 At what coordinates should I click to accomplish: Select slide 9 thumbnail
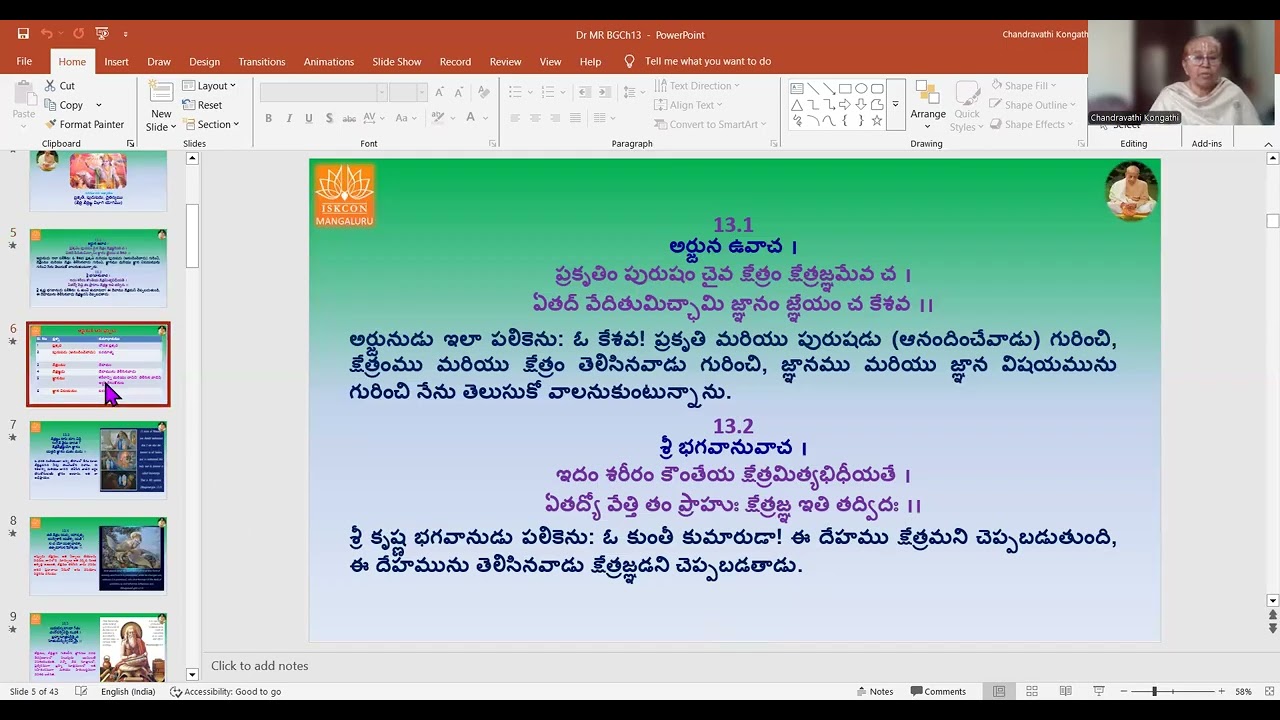point(98,647)
